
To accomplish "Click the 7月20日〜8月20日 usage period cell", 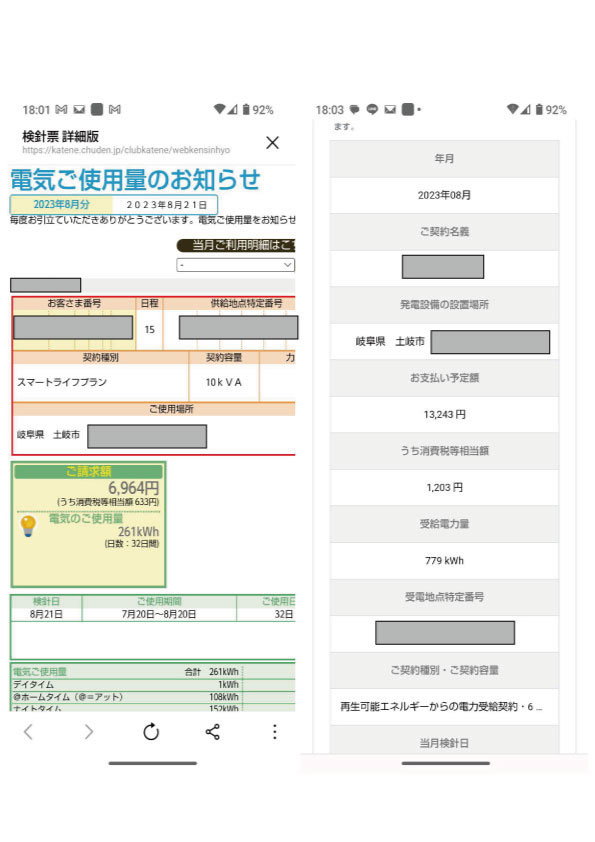I will (x=159, y=614).
